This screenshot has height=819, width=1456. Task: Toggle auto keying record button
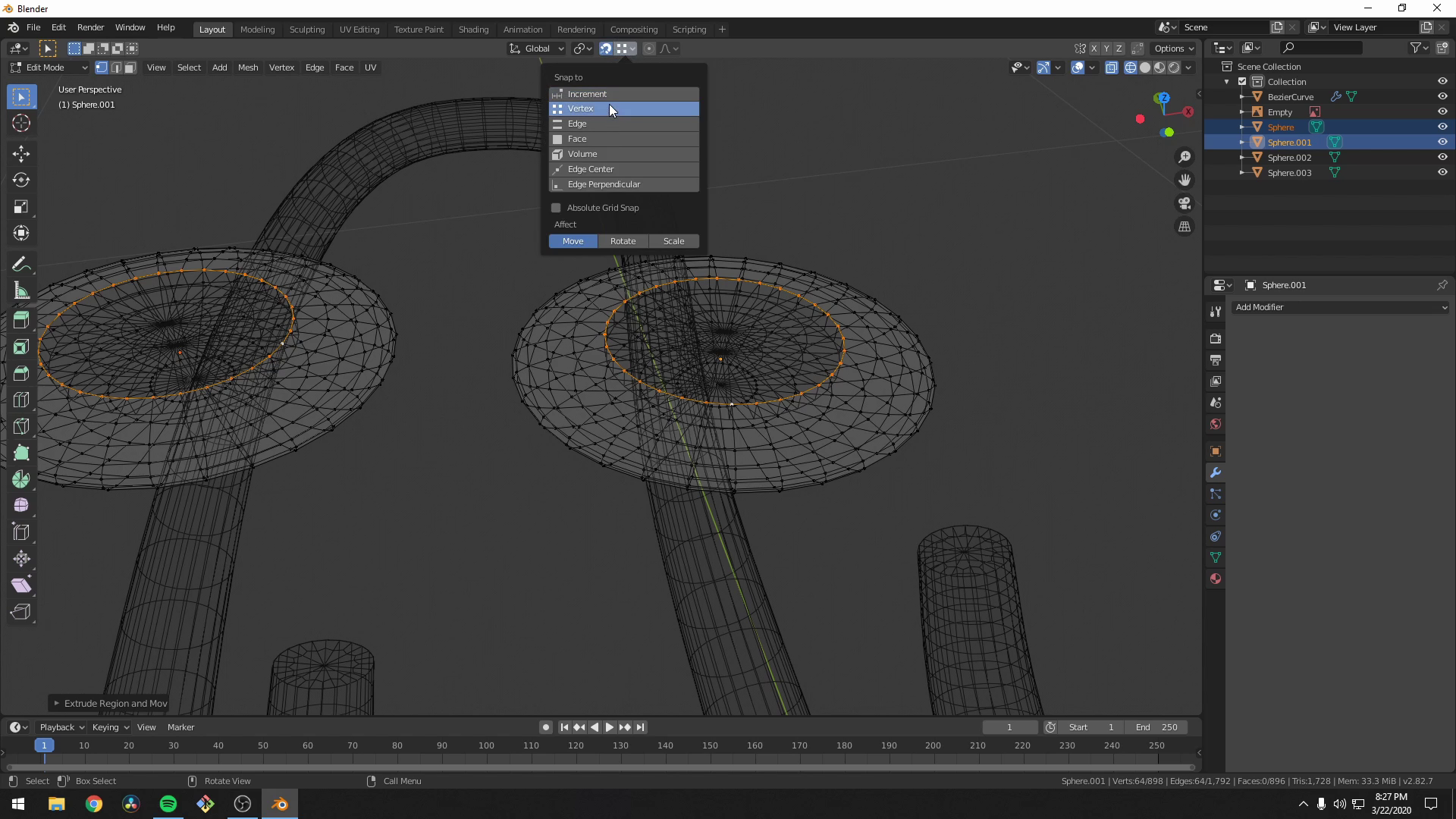(x=545, y=727)
